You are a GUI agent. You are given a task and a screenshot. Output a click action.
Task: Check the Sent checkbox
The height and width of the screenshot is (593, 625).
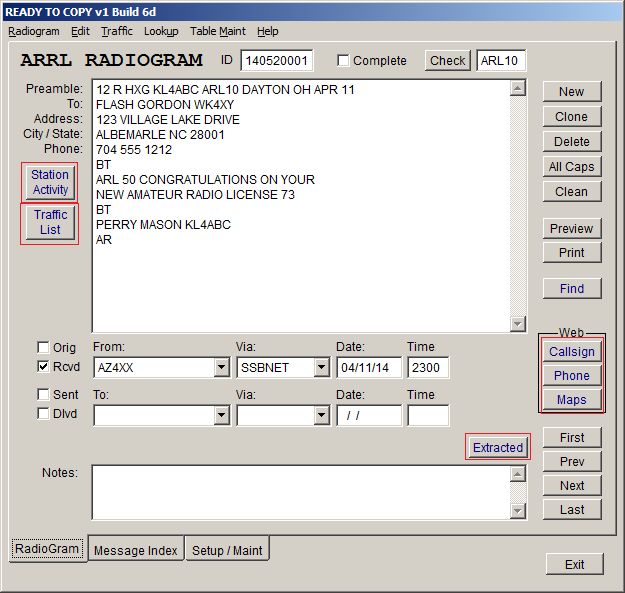(43, 395)
